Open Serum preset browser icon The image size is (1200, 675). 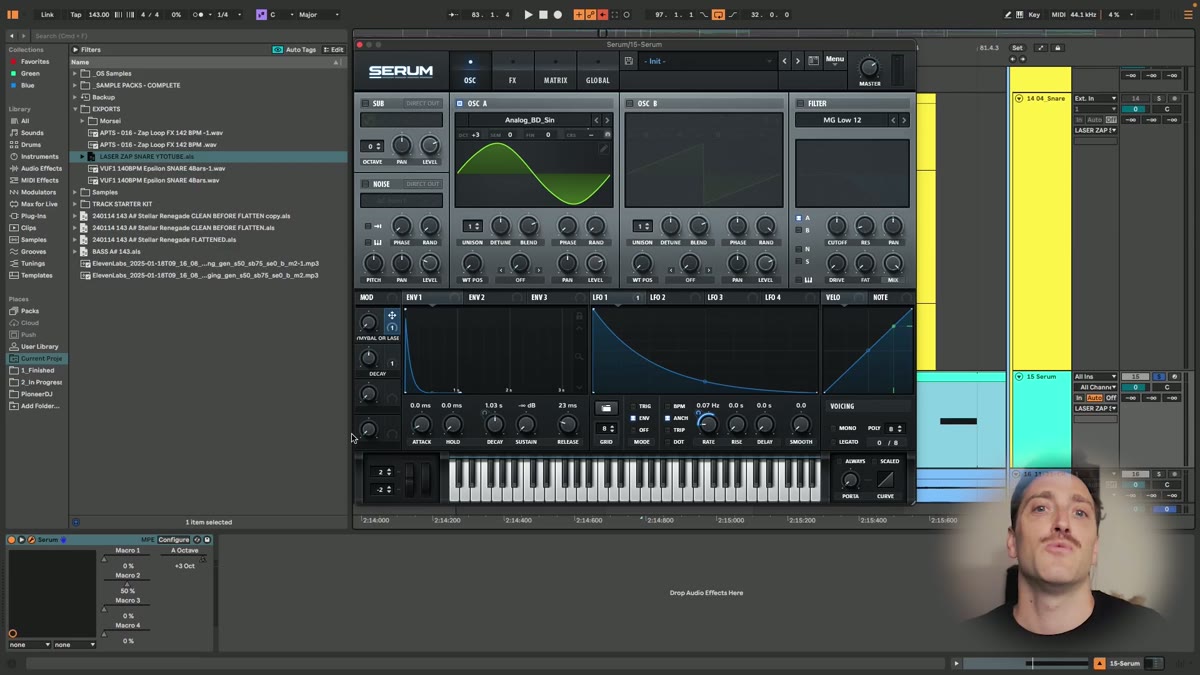(x=813, y=61)
